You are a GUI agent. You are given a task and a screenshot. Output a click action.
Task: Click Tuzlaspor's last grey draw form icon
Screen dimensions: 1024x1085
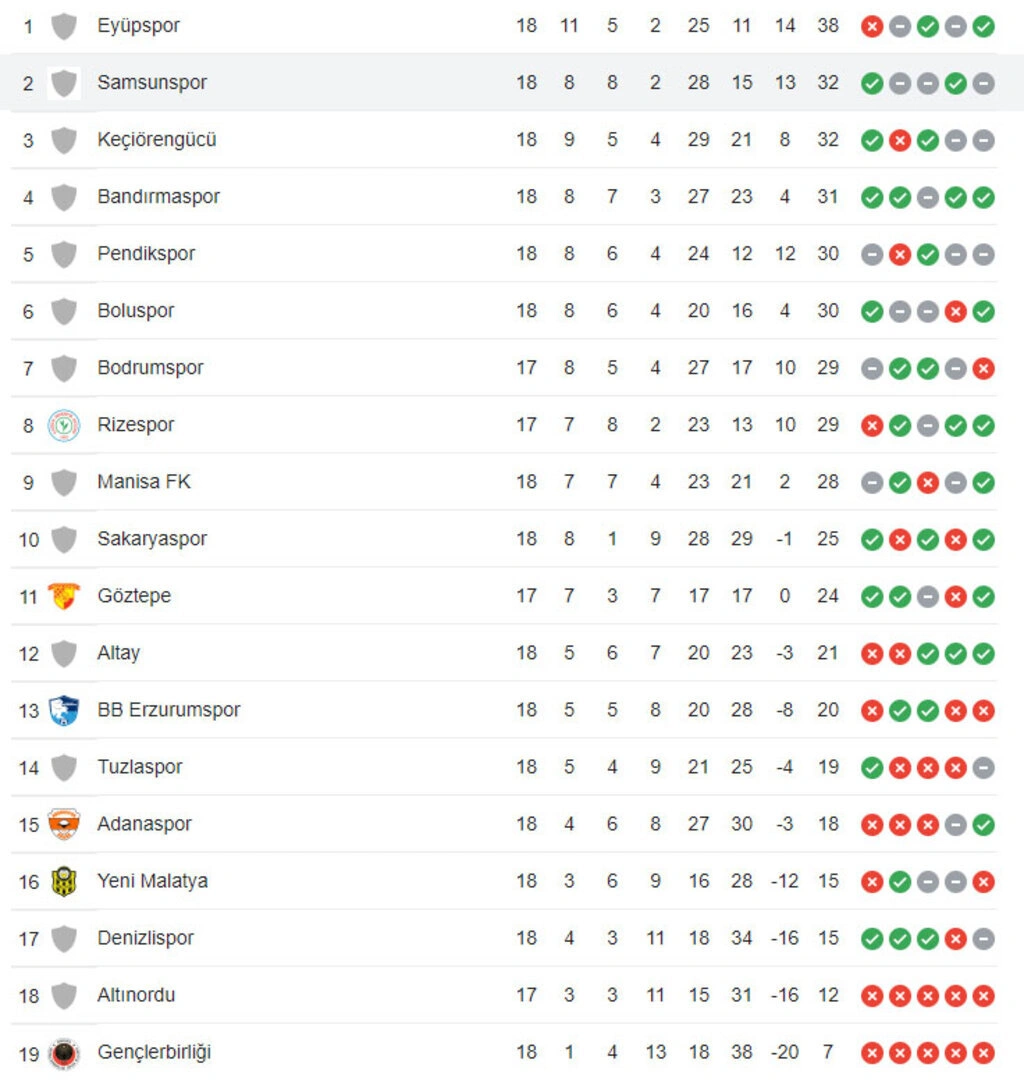pos(983,767)
